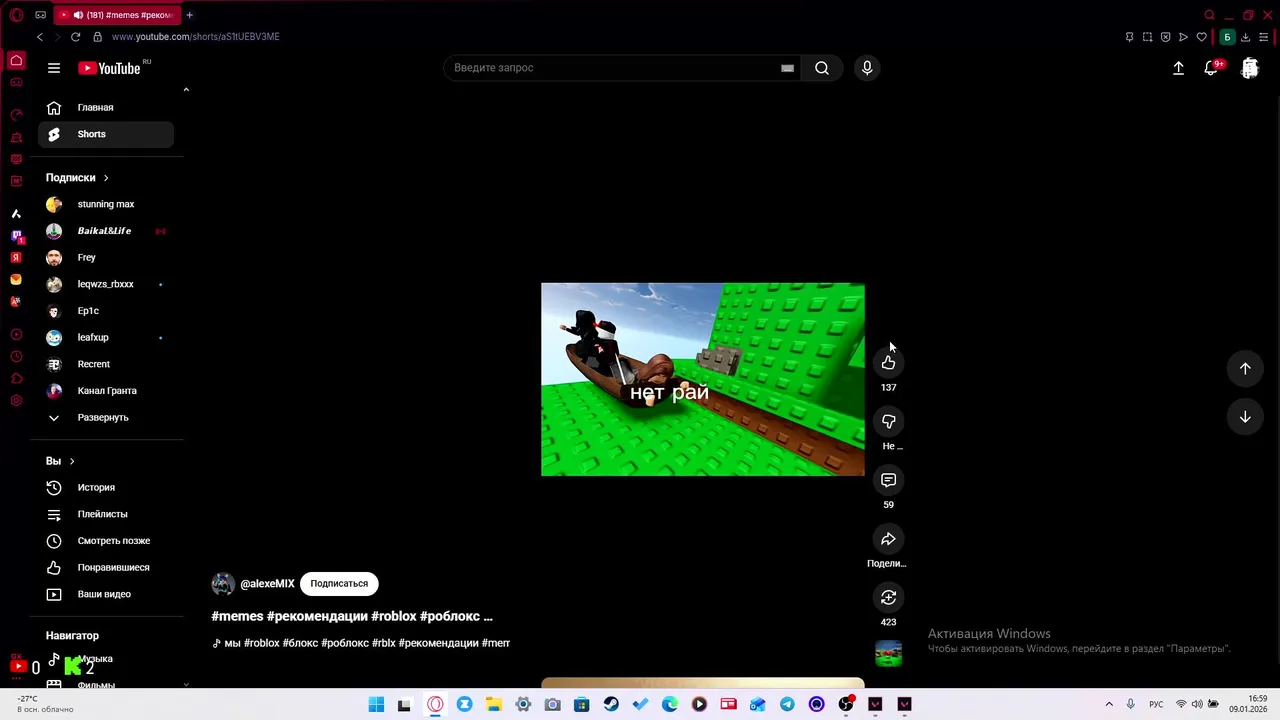Open YouTube notifications bell
This screenshot has height=720, width=1280.
pyautogui.click(x=1211, y=68)
